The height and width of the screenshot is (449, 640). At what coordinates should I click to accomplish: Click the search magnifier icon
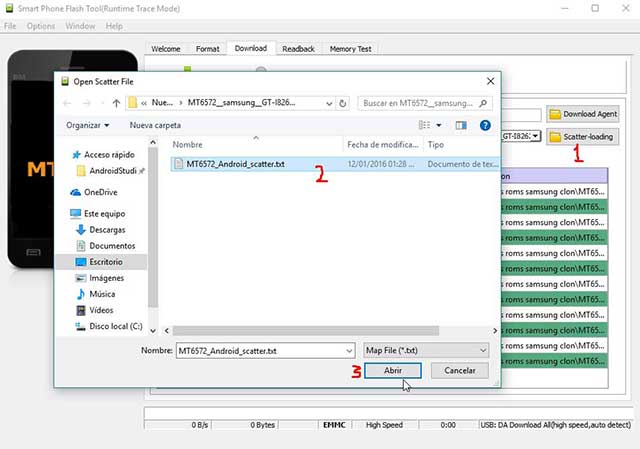pos(483,103)
